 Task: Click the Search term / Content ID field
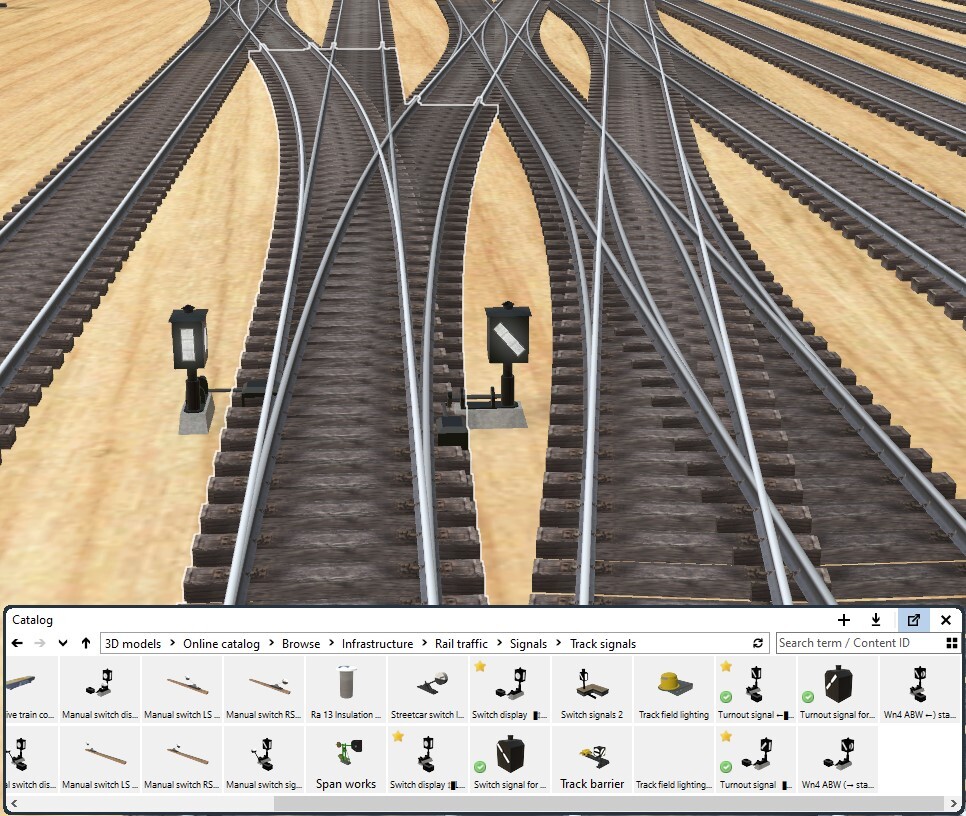pyautogui.click(x=858, y=643)
